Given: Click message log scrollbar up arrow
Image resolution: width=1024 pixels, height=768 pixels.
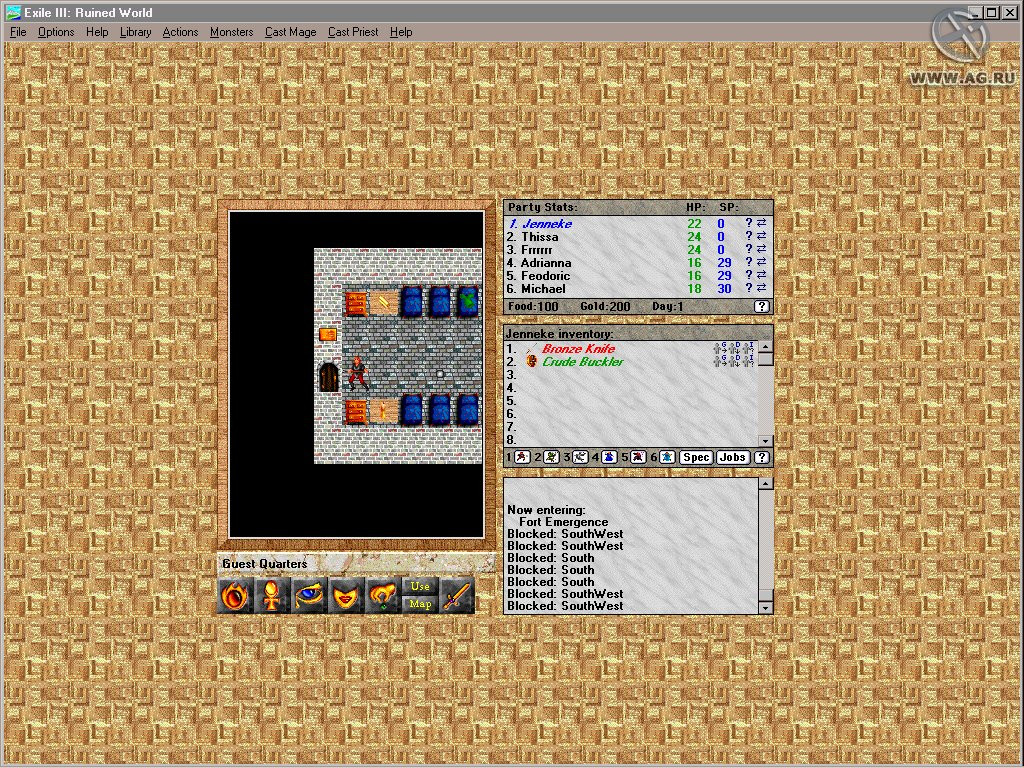Looking at the screenshot, I should coord(766,483).
